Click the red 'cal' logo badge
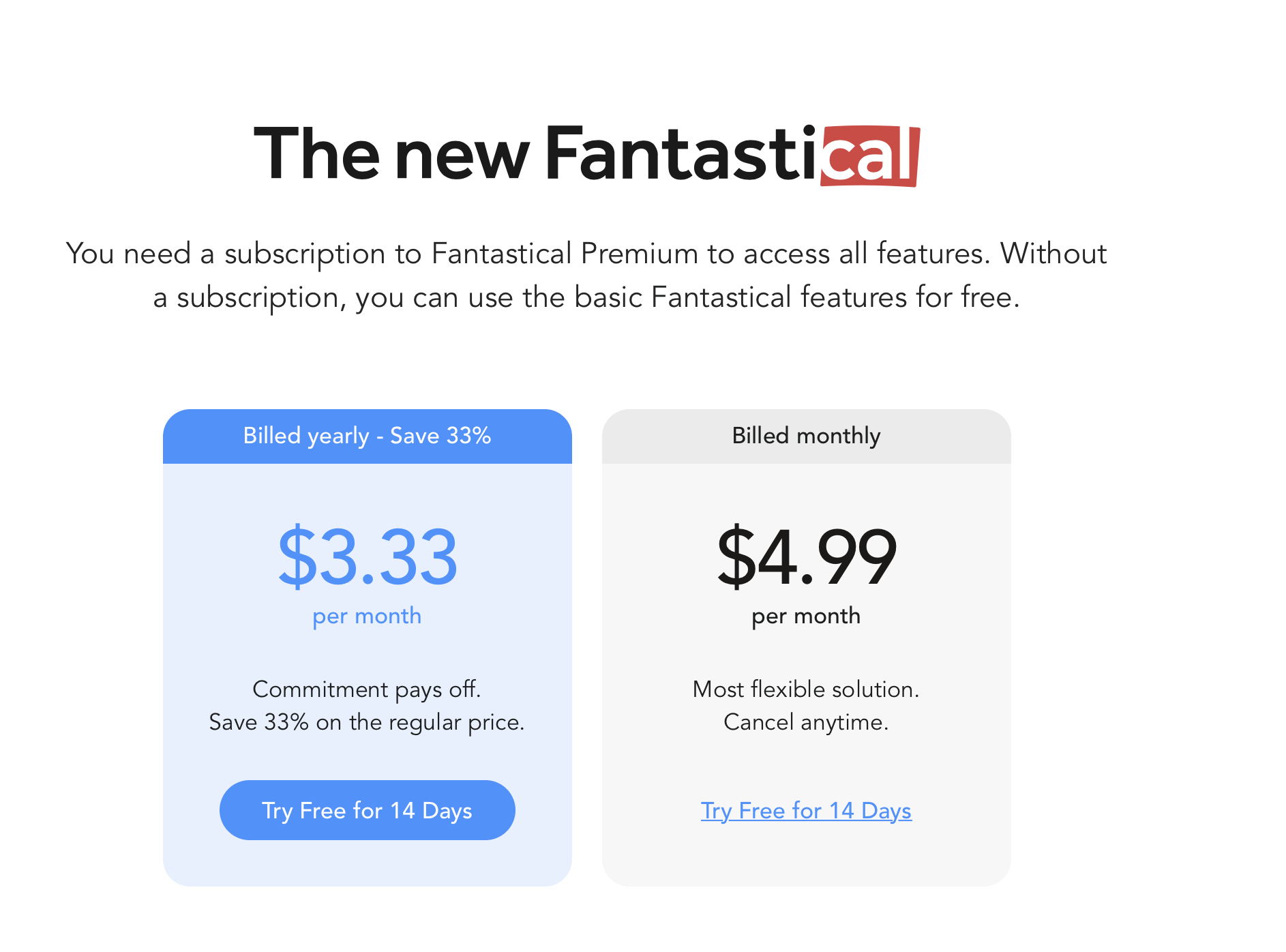The width and height of the screenshot is (1286, 952). [869, 155]
